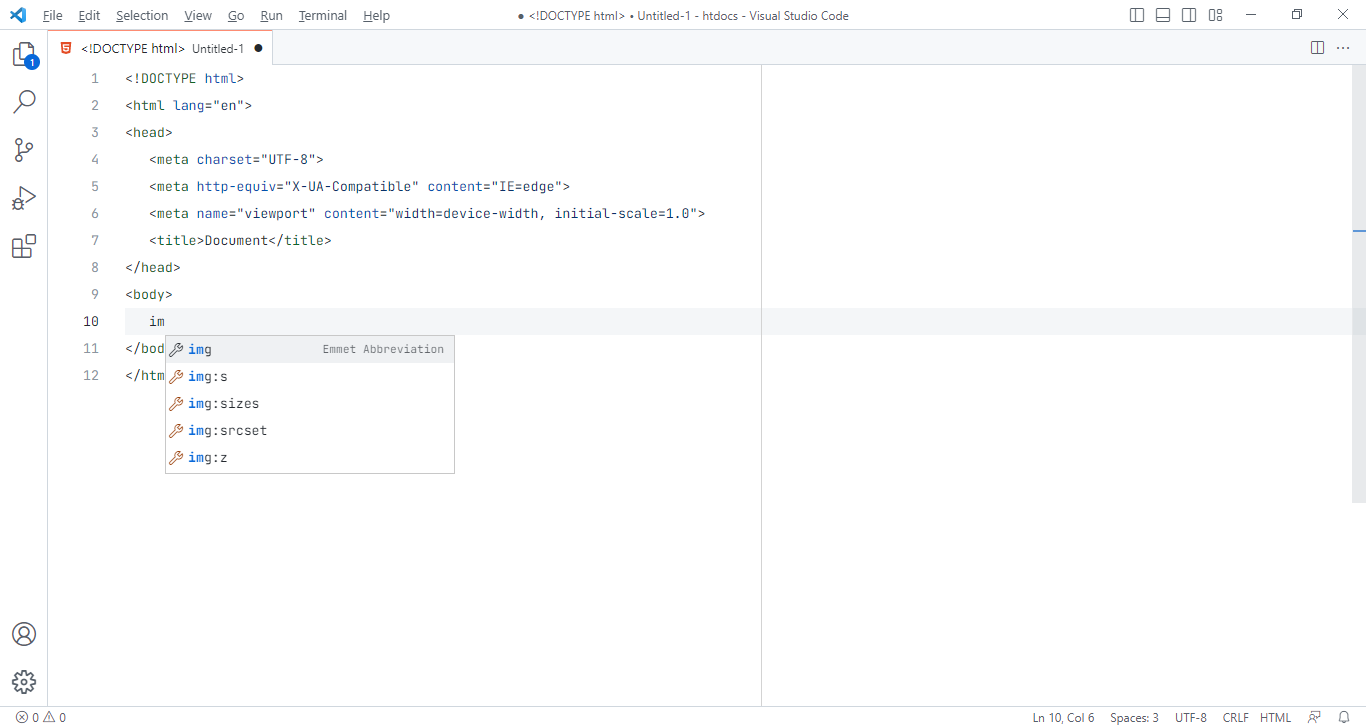Click the meta viewport line of code
The width and height of the screenshot is (1366, 728).
pos(427,213)
